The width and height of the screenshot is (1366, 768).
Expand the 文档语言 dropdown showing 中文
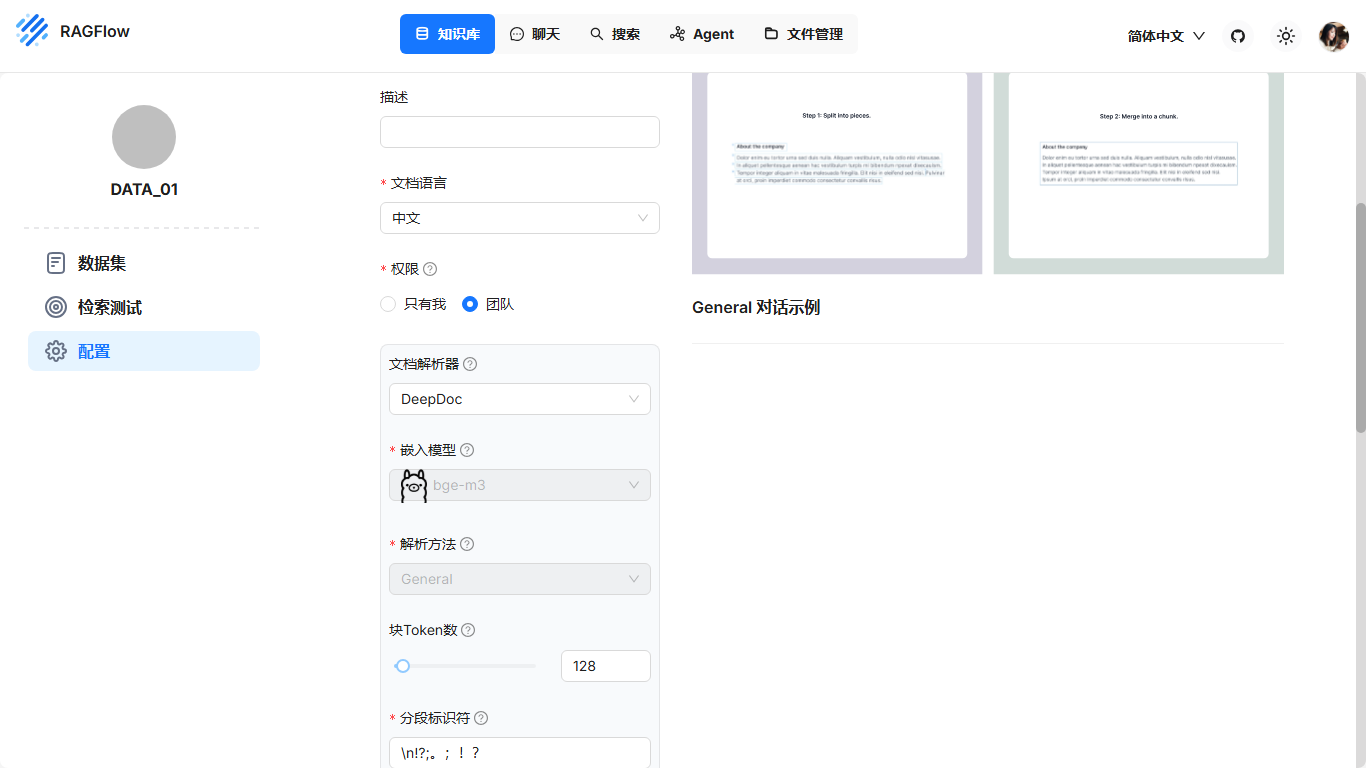(519, 218)
